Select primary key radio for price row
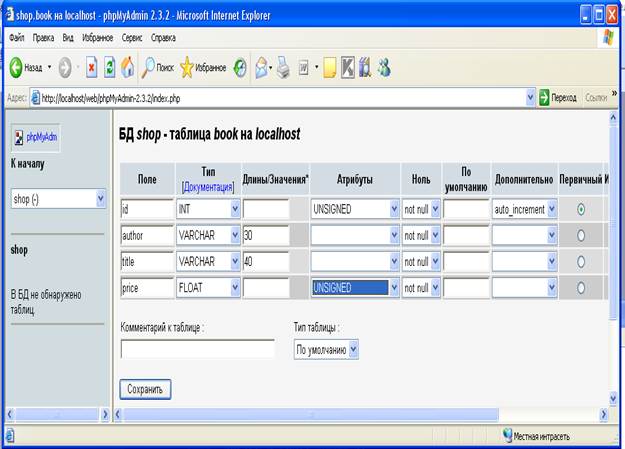625x449 pixels. click(x=581, y=288)
